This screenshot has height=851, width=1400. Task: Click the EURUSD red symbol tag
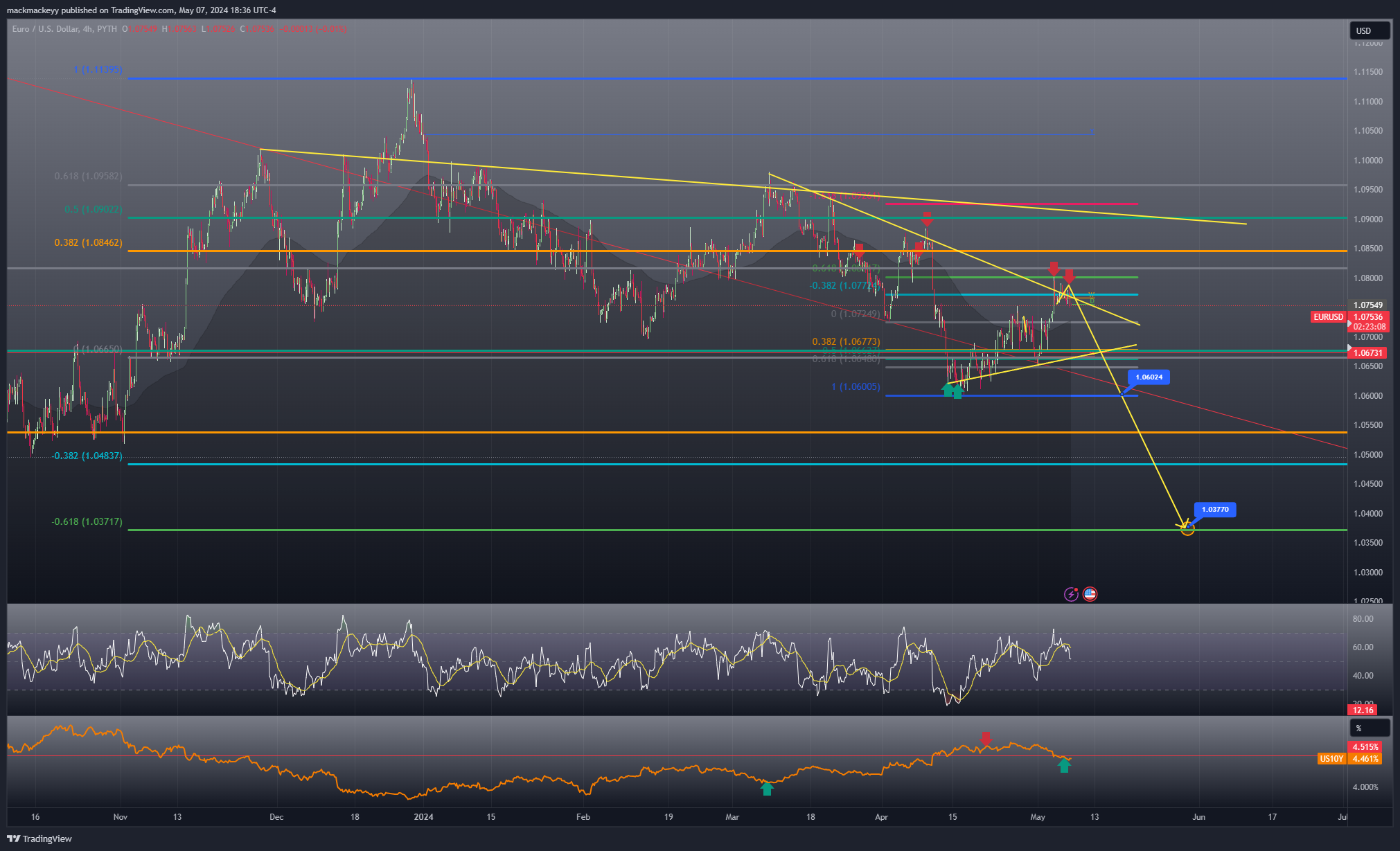click(1328, 317)
